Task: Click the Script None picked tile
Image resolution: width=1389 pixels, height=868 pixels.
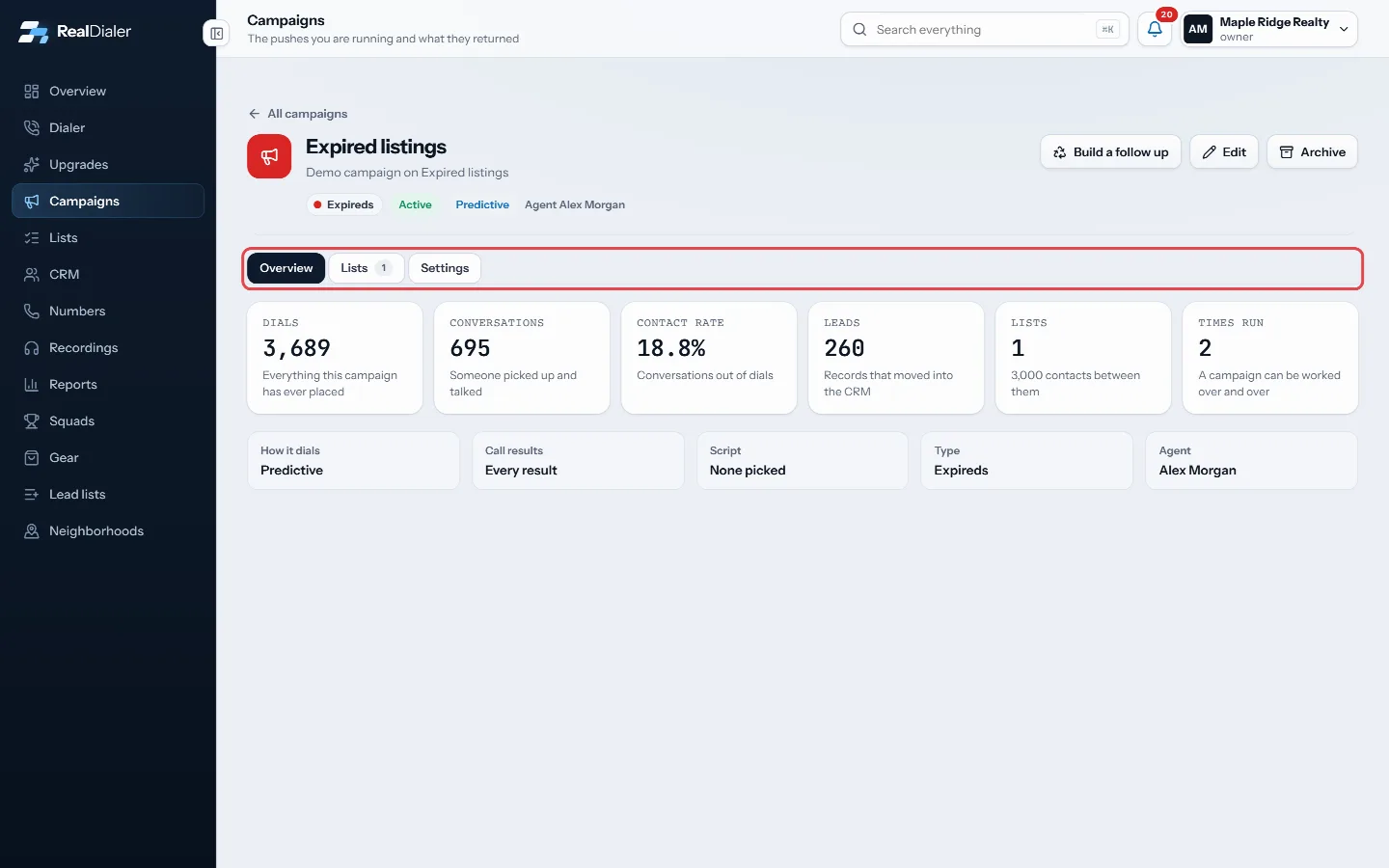Action: tap(803, 461)
